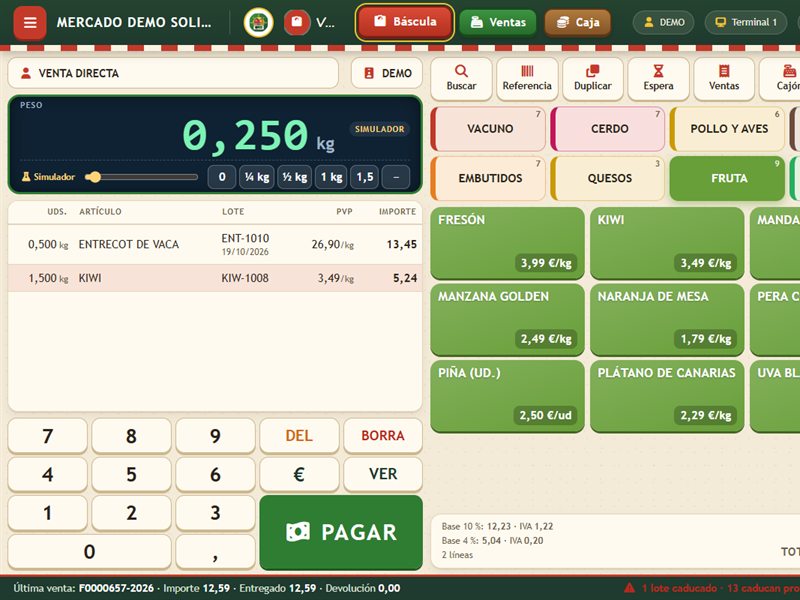The image size is (800, 600).
Task: Open the red hamburger menu
Action: [x=30, y=22]
